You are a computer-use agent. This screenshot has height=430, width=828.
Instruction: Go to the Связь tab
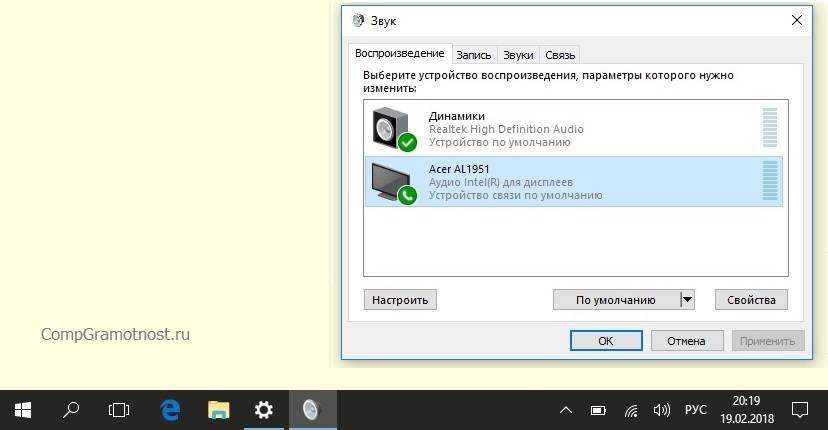[x=561, y=55]
